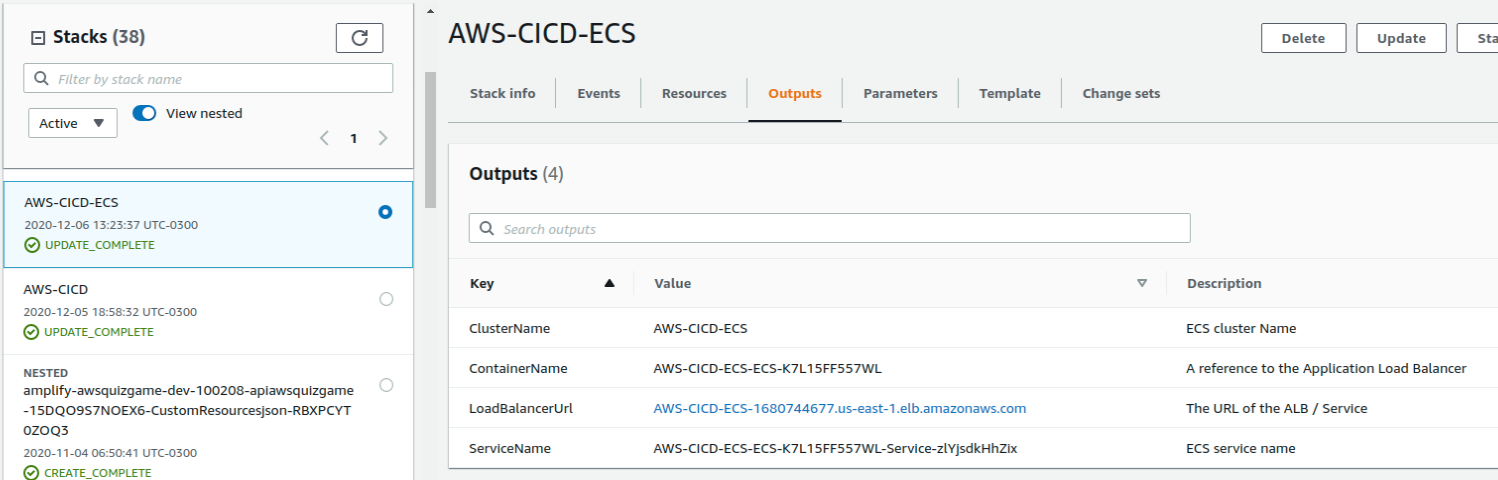
Task: Open the Active status filter dropdown
Action: [x=73, y=123]
